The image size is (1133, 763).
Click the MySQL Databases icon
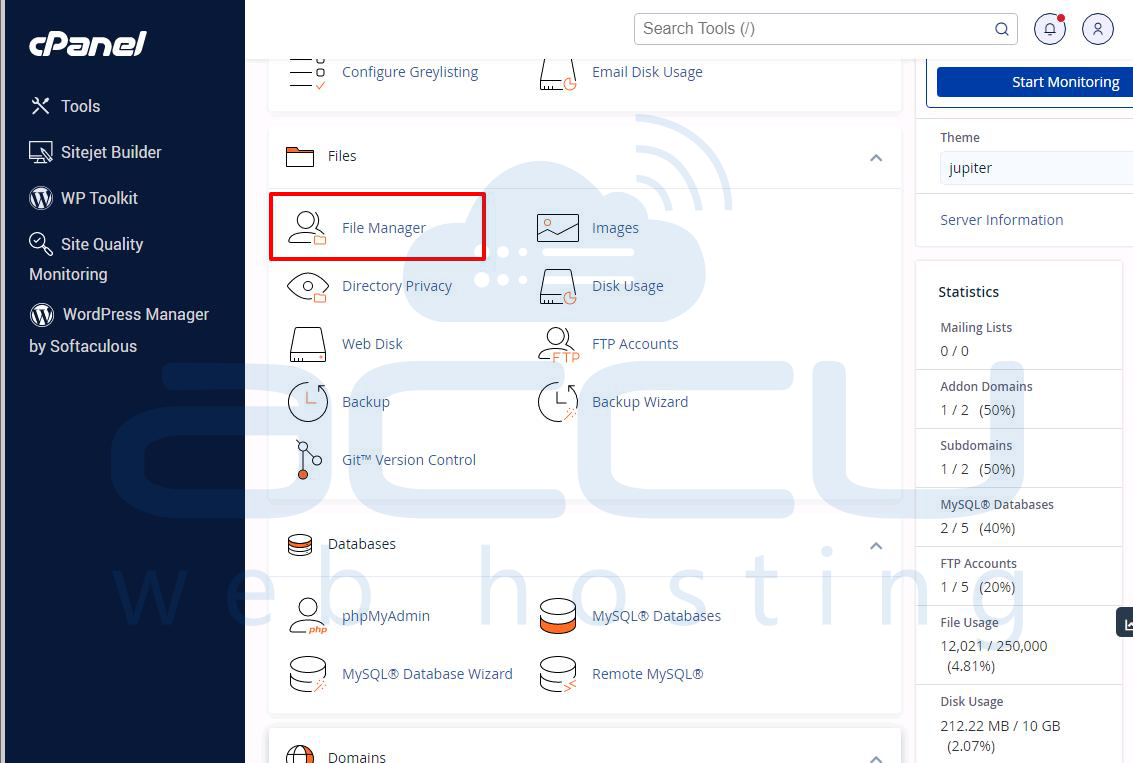coord(558,616)
